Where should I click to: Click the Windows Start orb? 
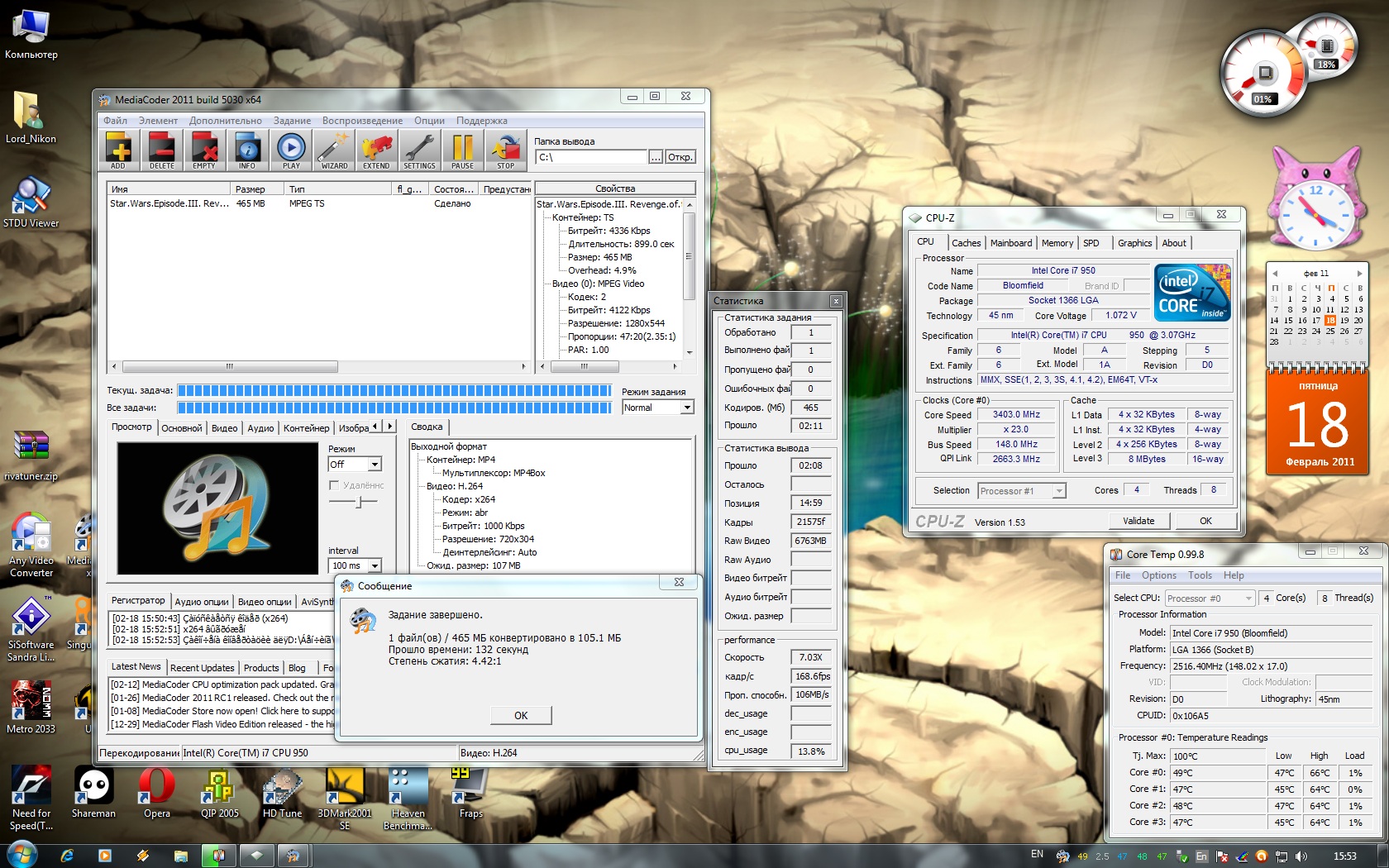[21, 854]
